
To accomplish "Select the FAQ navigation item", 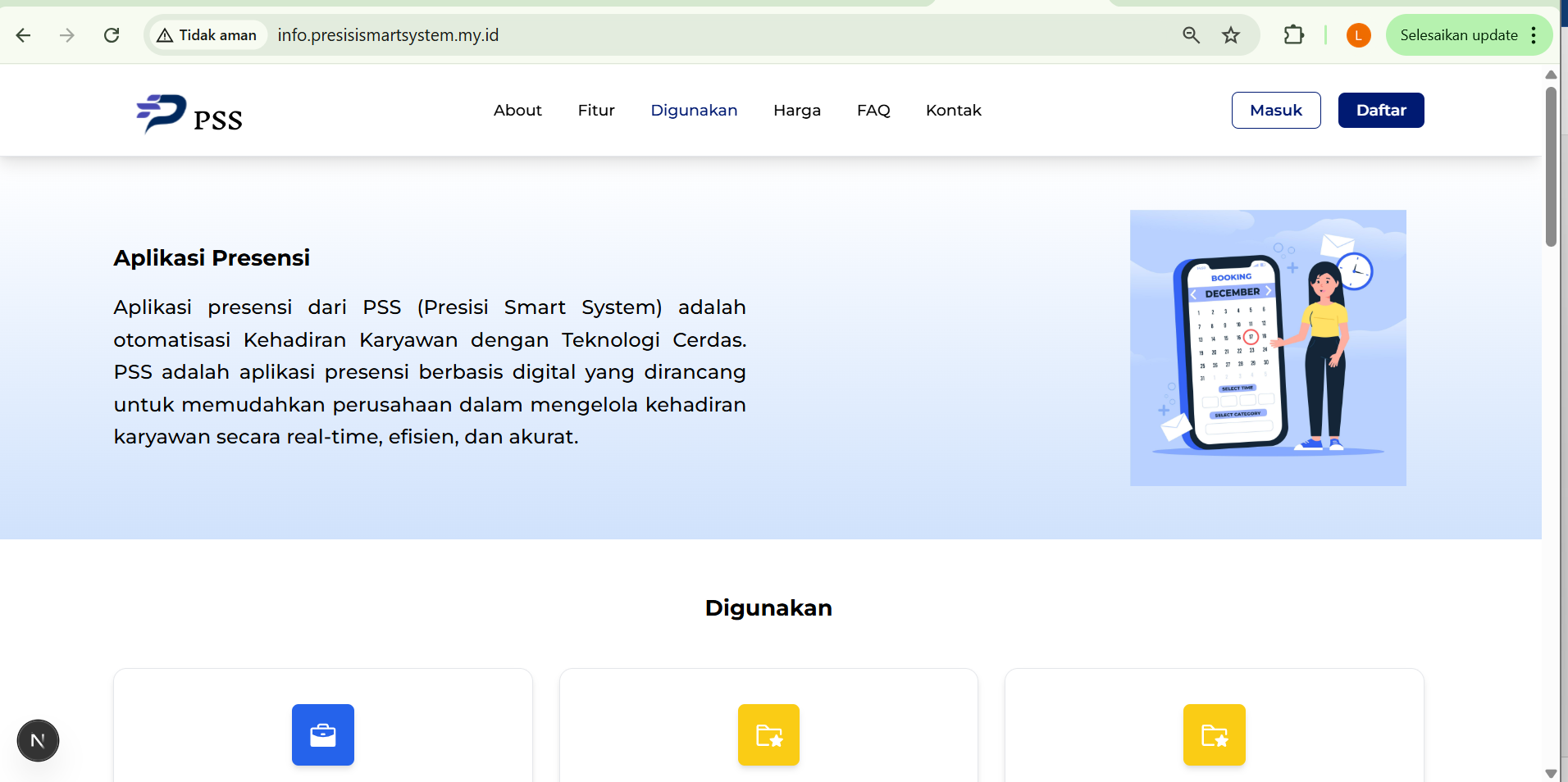I will pyautogui.click(x=873, y=110).
